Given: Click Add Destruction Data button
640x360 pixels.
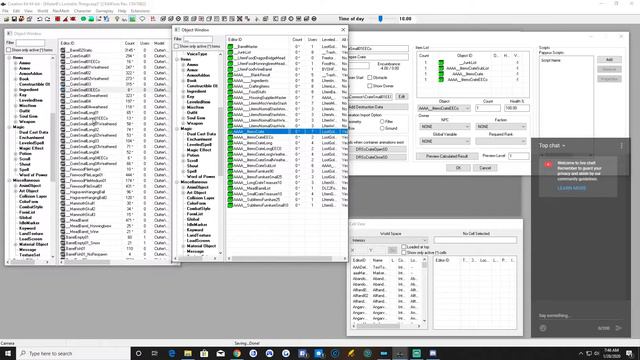Looking at the screenshot, I should [x=377, y=107].
